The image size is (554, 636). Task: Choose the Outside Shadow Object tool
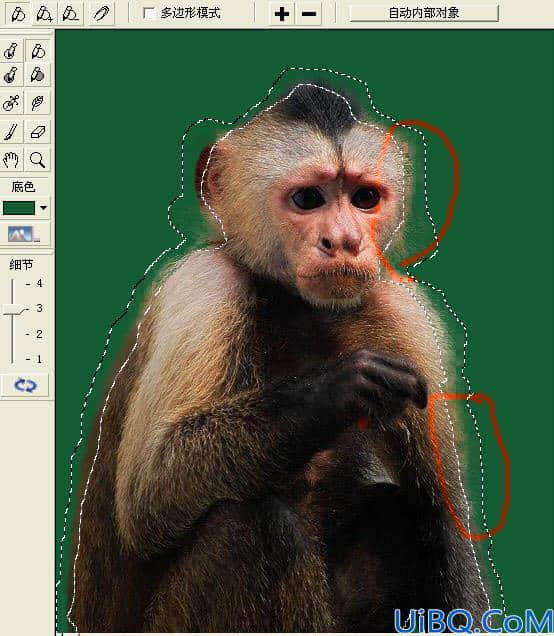[38, 75]
